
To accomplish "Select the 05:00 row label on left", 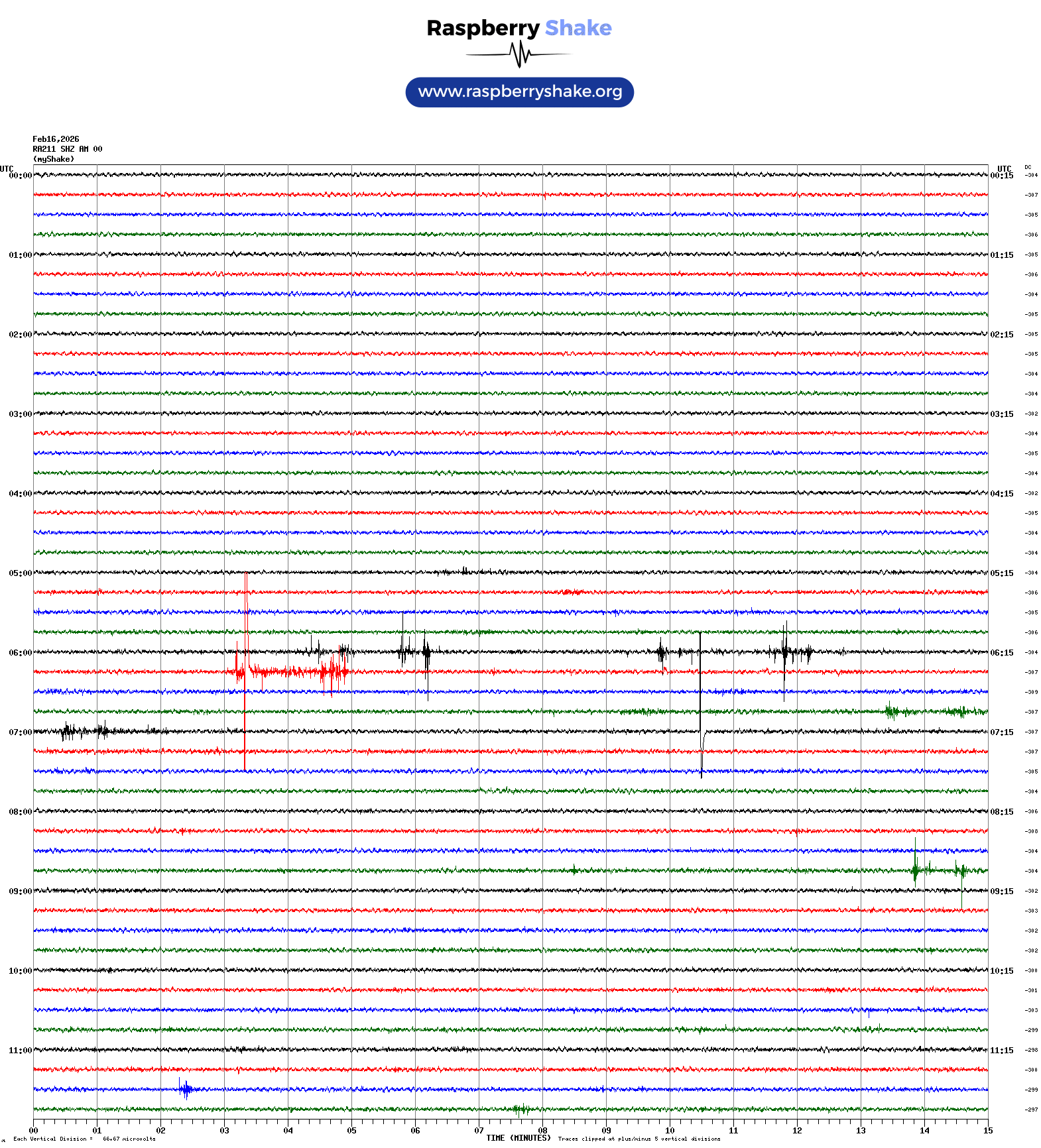I will point(20,573).
